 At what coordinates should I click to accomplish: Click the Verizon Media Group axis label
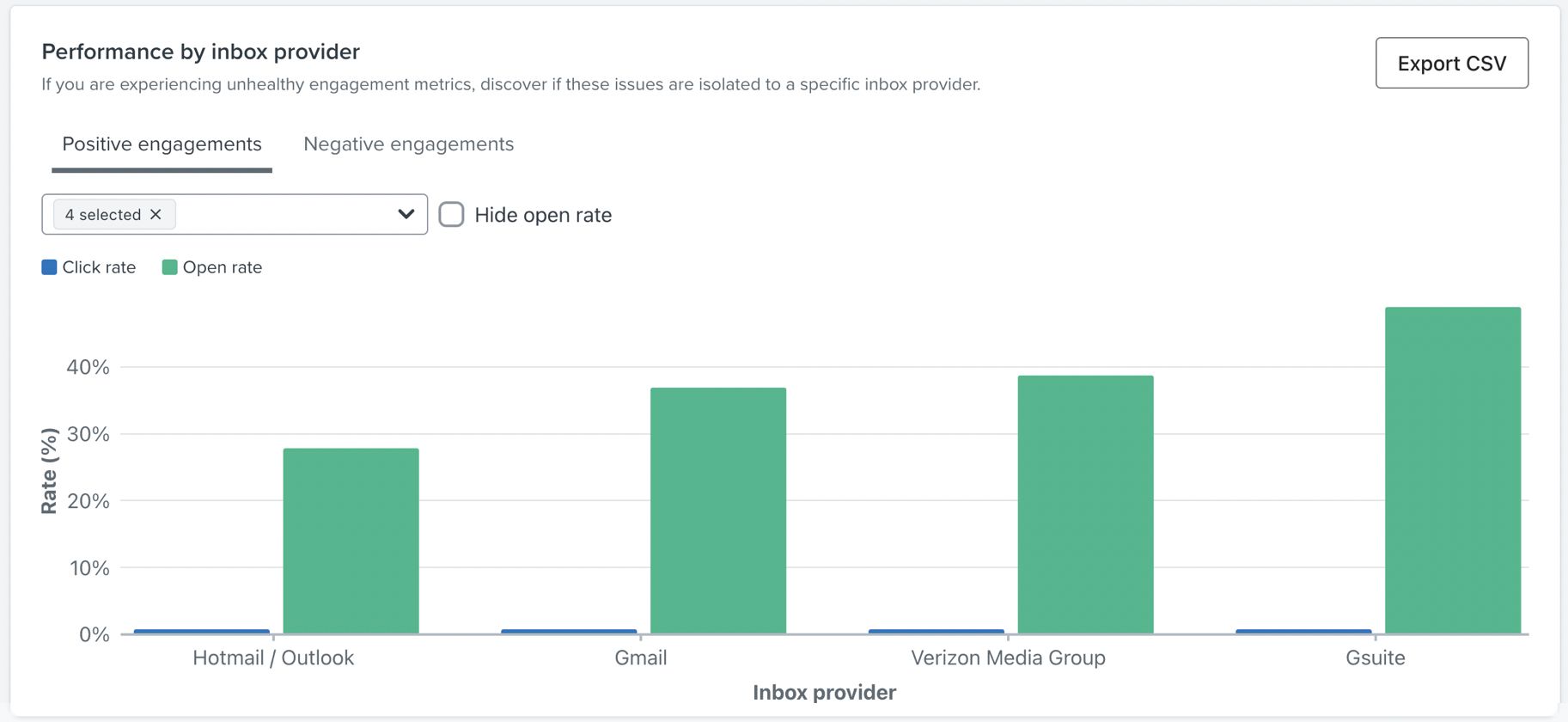[x=1007, y=658]
